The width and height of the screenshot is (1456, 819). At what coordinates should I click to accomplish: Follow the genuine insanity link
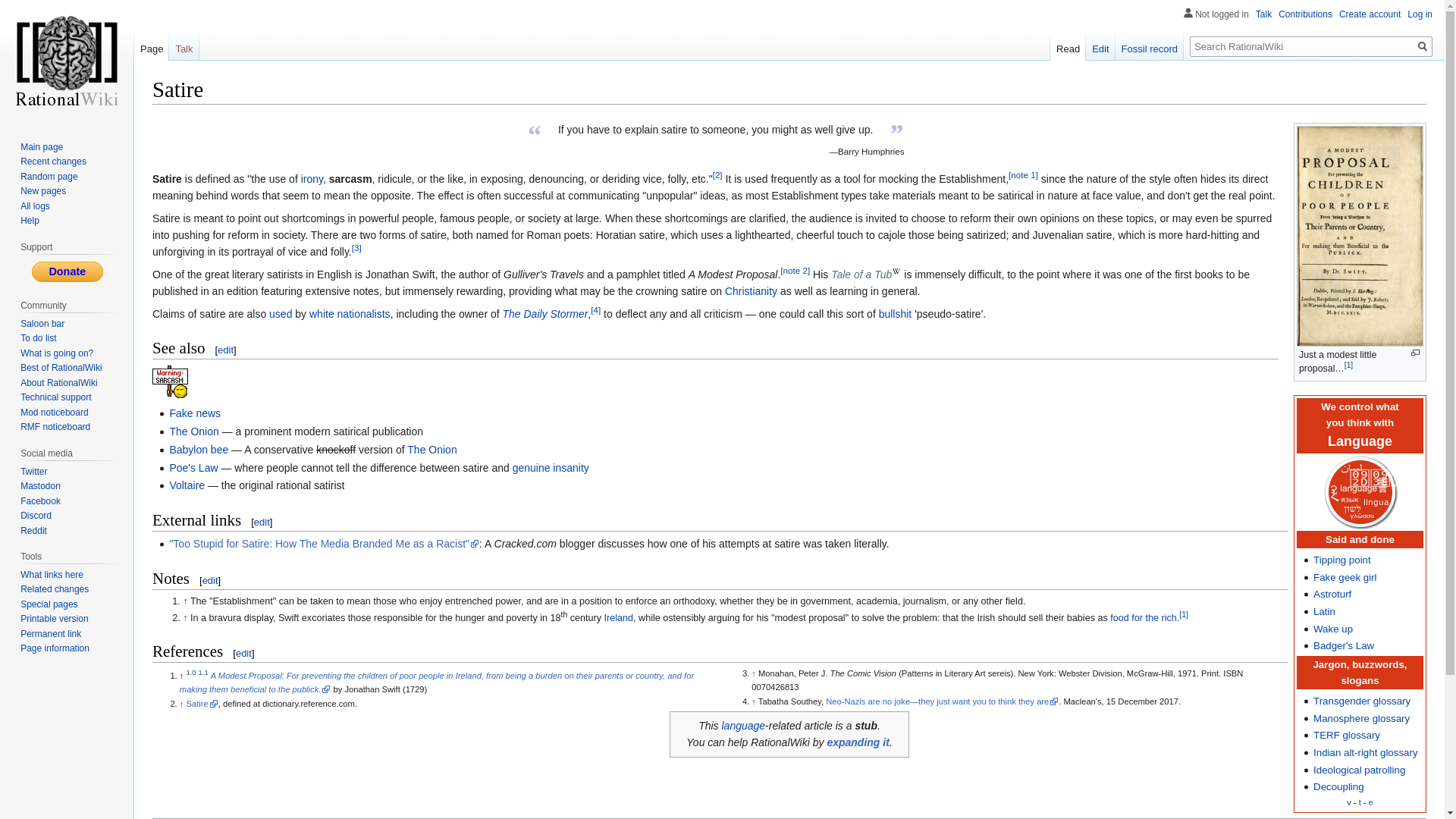click(551, 468)
